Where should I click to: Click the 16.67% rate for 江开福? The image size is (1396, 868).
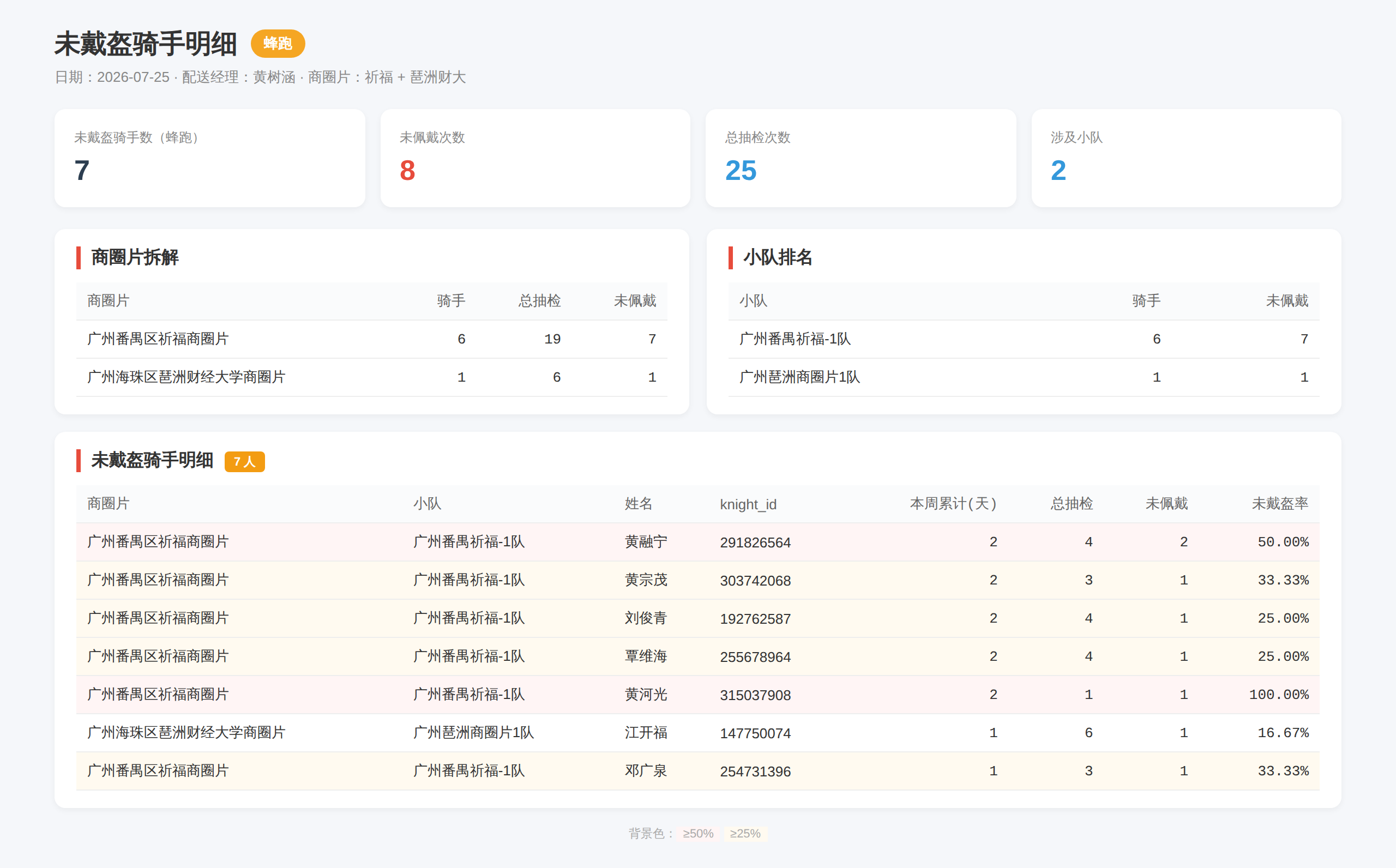(1283, 733)
